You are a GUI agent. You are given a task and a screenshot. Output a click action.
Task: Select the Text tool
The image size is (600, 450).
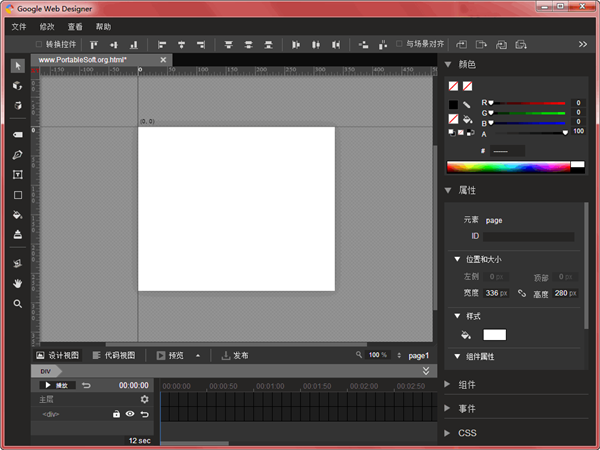[18, 175]
